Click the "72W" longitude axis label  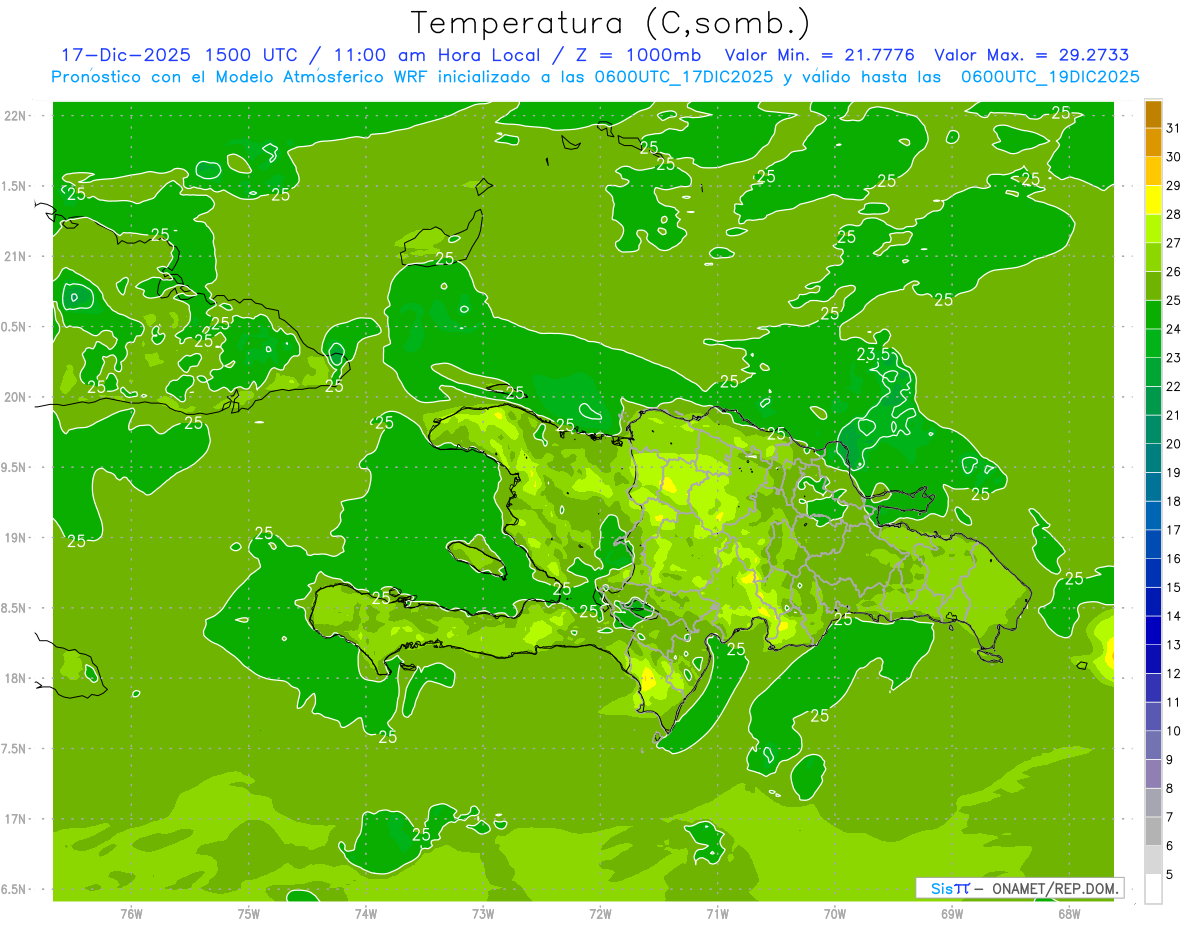coord(600,914)
